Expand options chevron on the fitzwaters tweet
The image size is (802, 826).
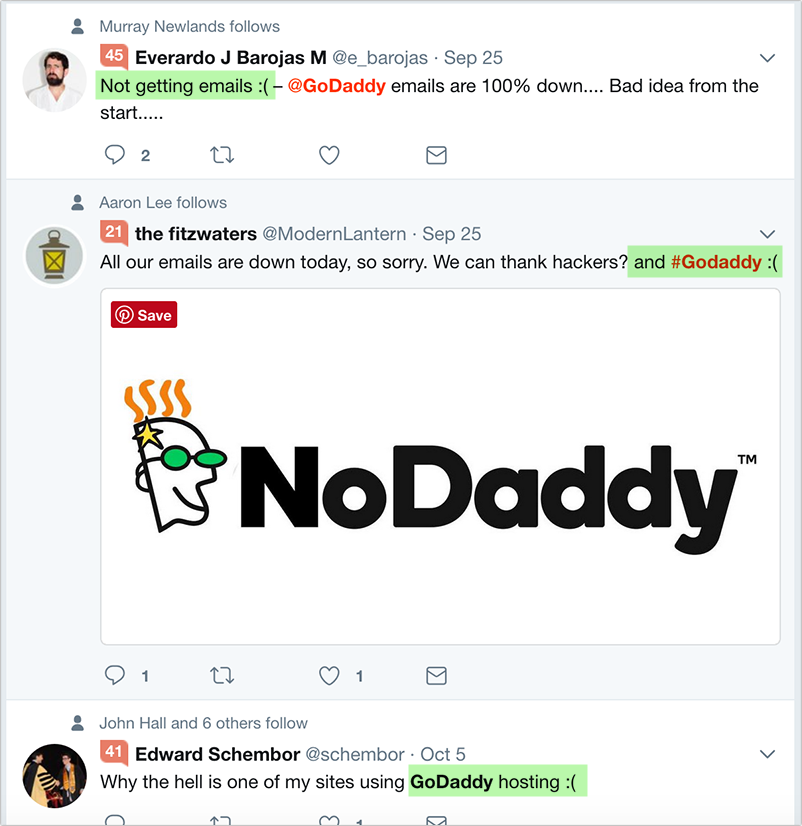coord(767,234)
